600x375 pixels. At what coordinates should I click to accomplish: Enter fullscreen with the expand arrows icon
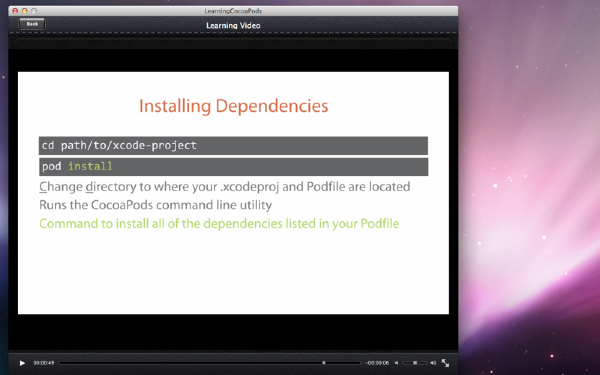445,363
